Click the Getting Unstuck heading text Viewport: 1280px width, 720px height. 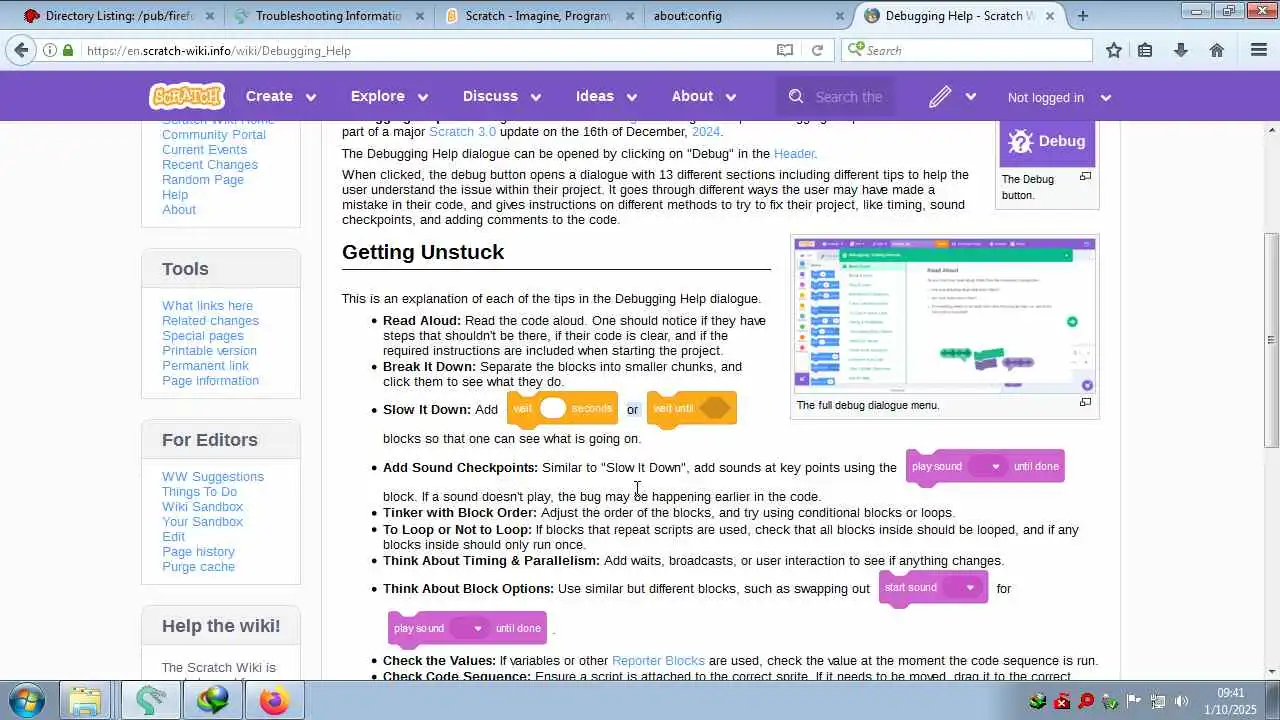tap(423, 252)
